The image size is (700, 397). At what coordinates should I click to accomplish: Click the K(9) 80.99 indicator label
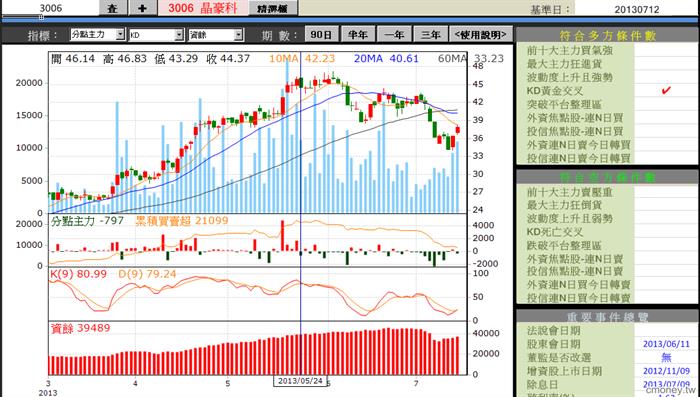click(x=79, y=274)
